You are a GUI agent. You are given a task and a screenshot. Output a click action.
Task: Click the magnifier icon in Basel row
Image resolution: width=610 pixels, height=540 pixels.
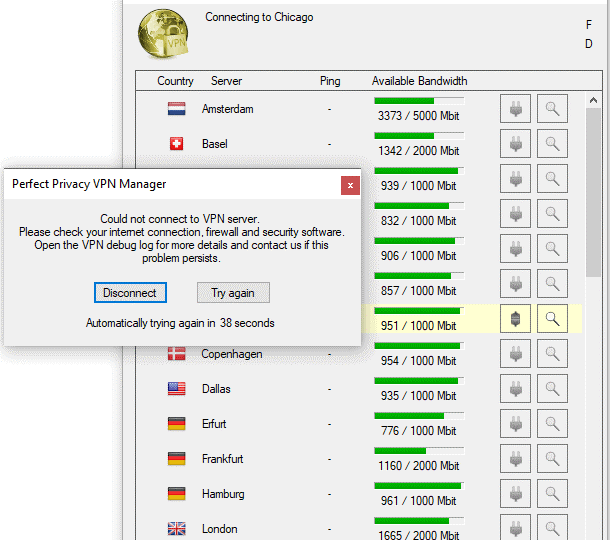(552, 144)
